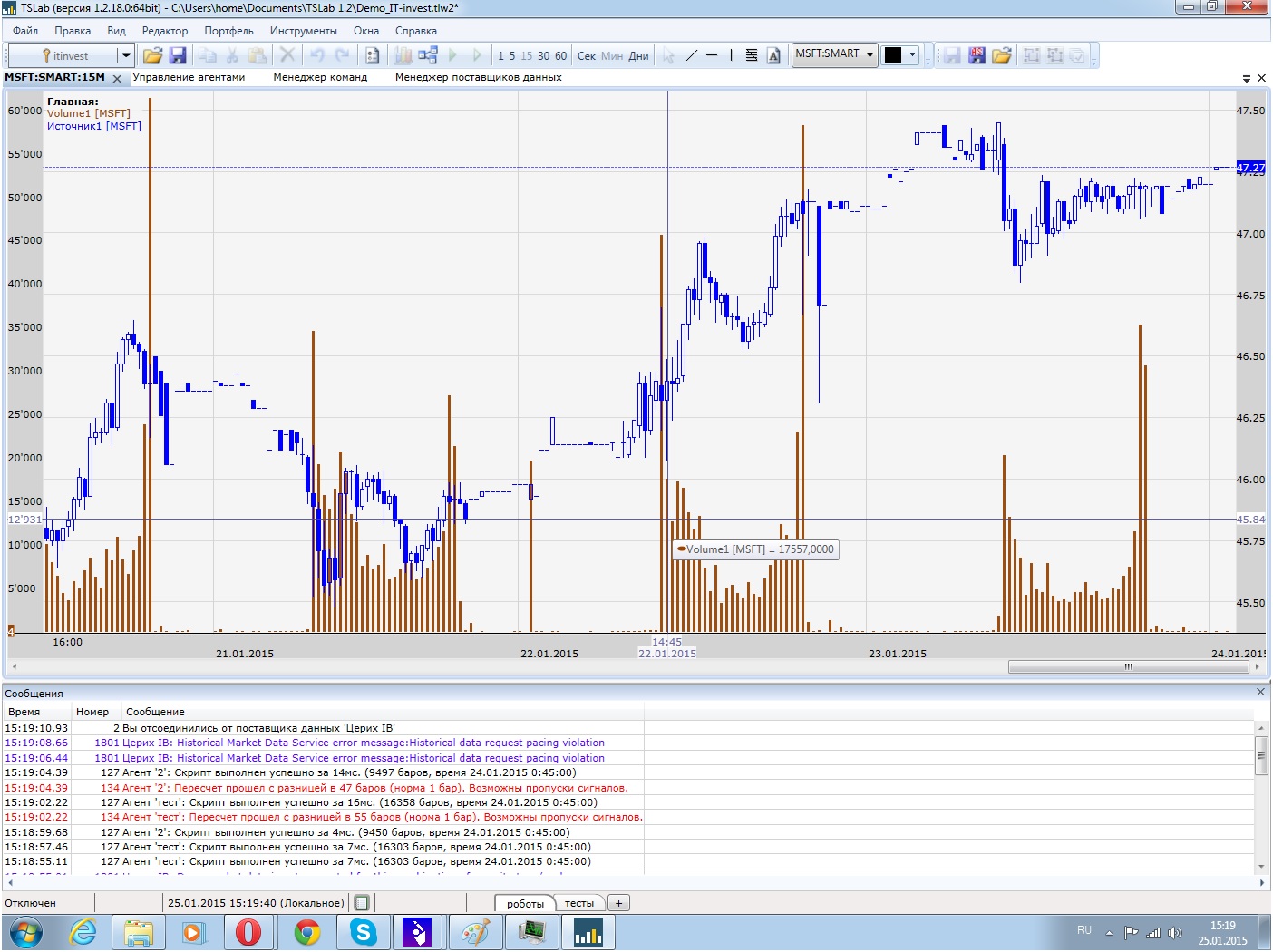The width and height of the screenshot is (1273, 952).
Task: Select the diagonal trend line drawing tool
Action: [692, 56]
